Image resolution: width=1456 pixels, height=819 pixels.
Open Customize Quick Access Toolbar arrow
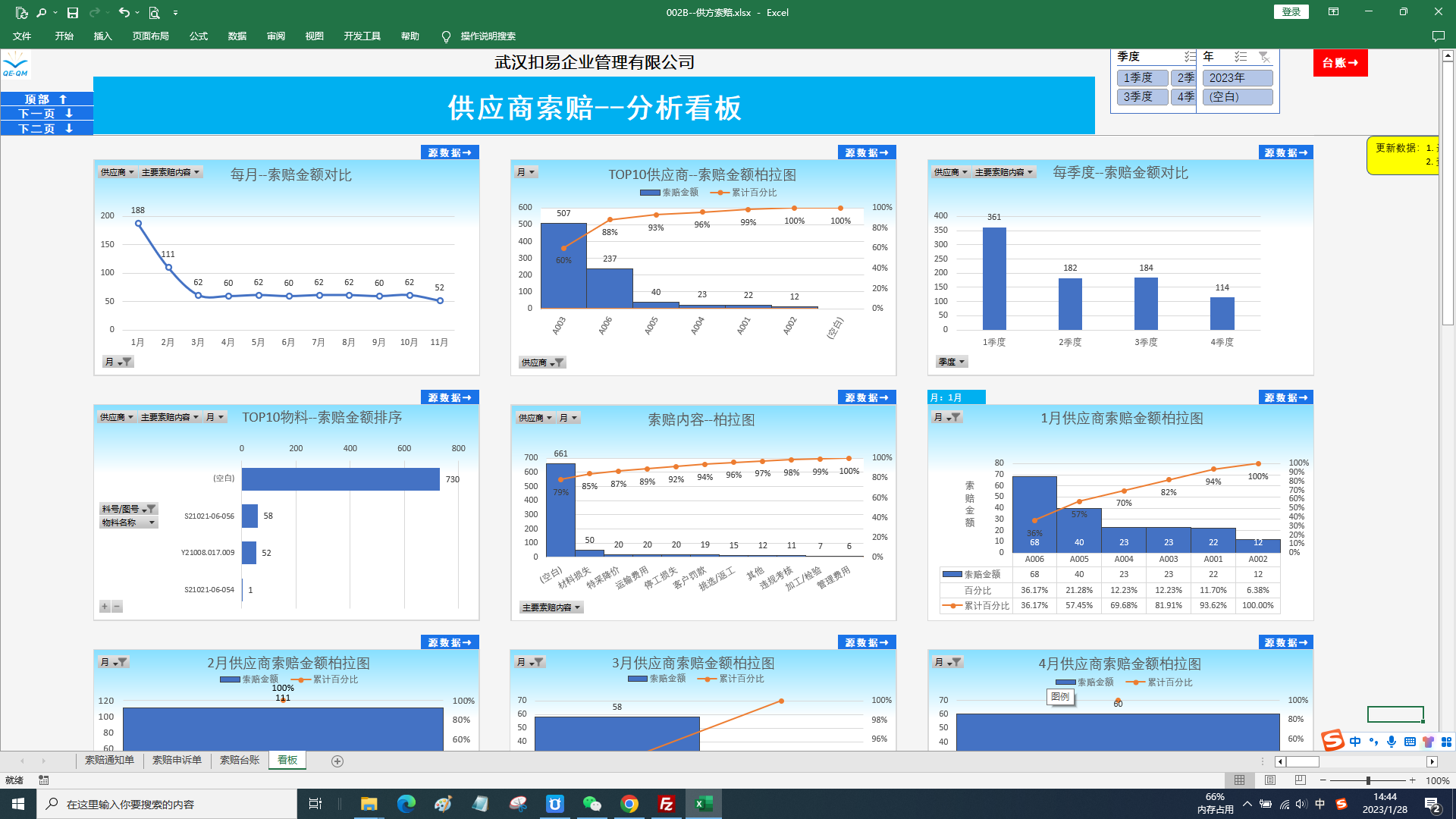[175, 13]
